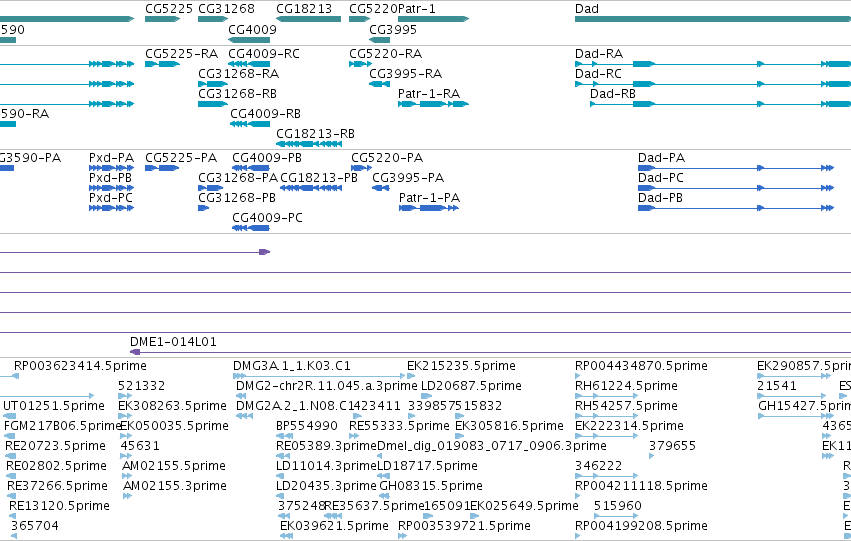The image size is (851, 541).
Task: Click transcript label CG4009-RC
Action: coord(264,54)
